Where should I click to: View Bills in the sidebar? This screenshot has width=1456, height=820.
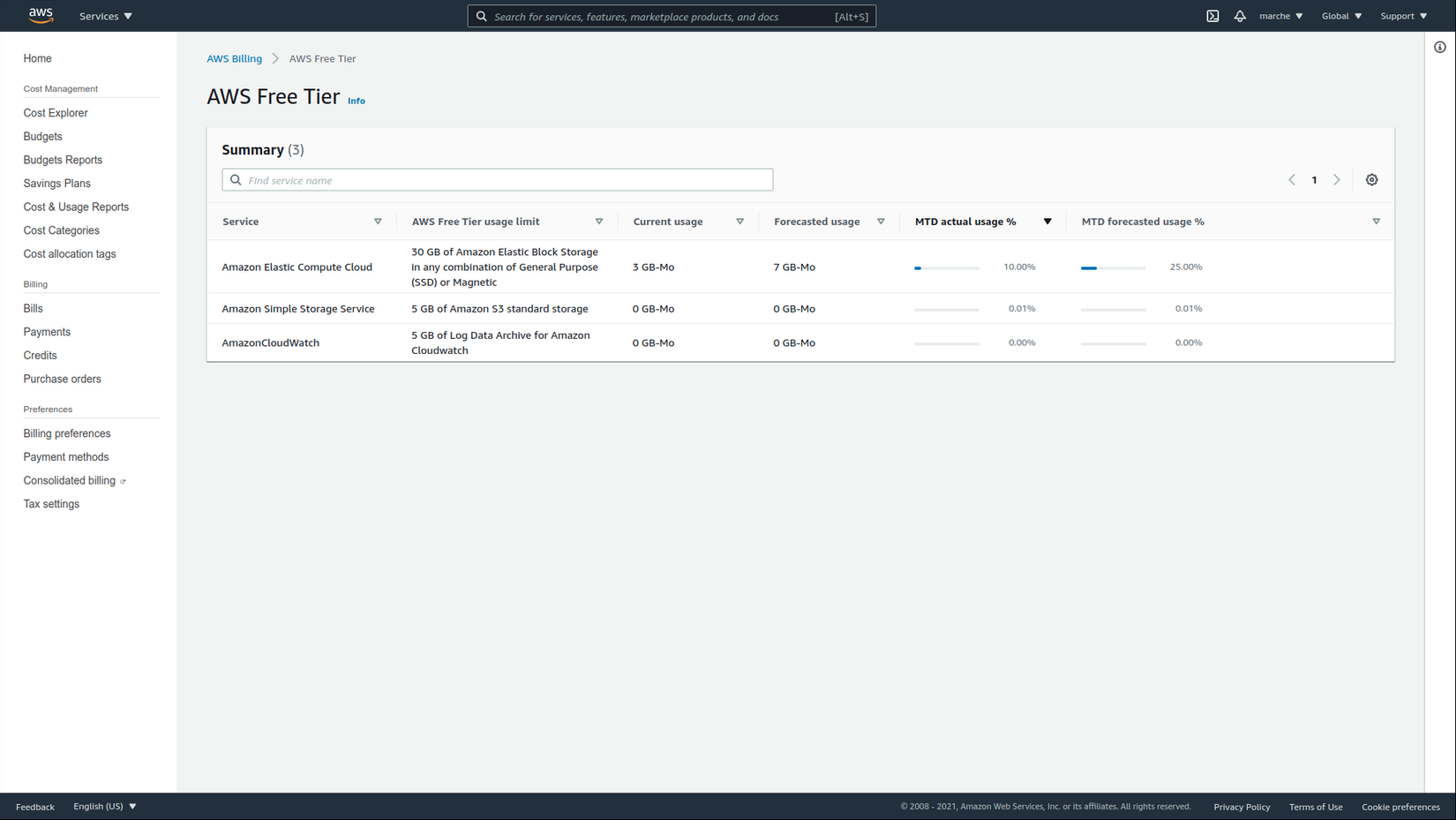coord(34,309)
